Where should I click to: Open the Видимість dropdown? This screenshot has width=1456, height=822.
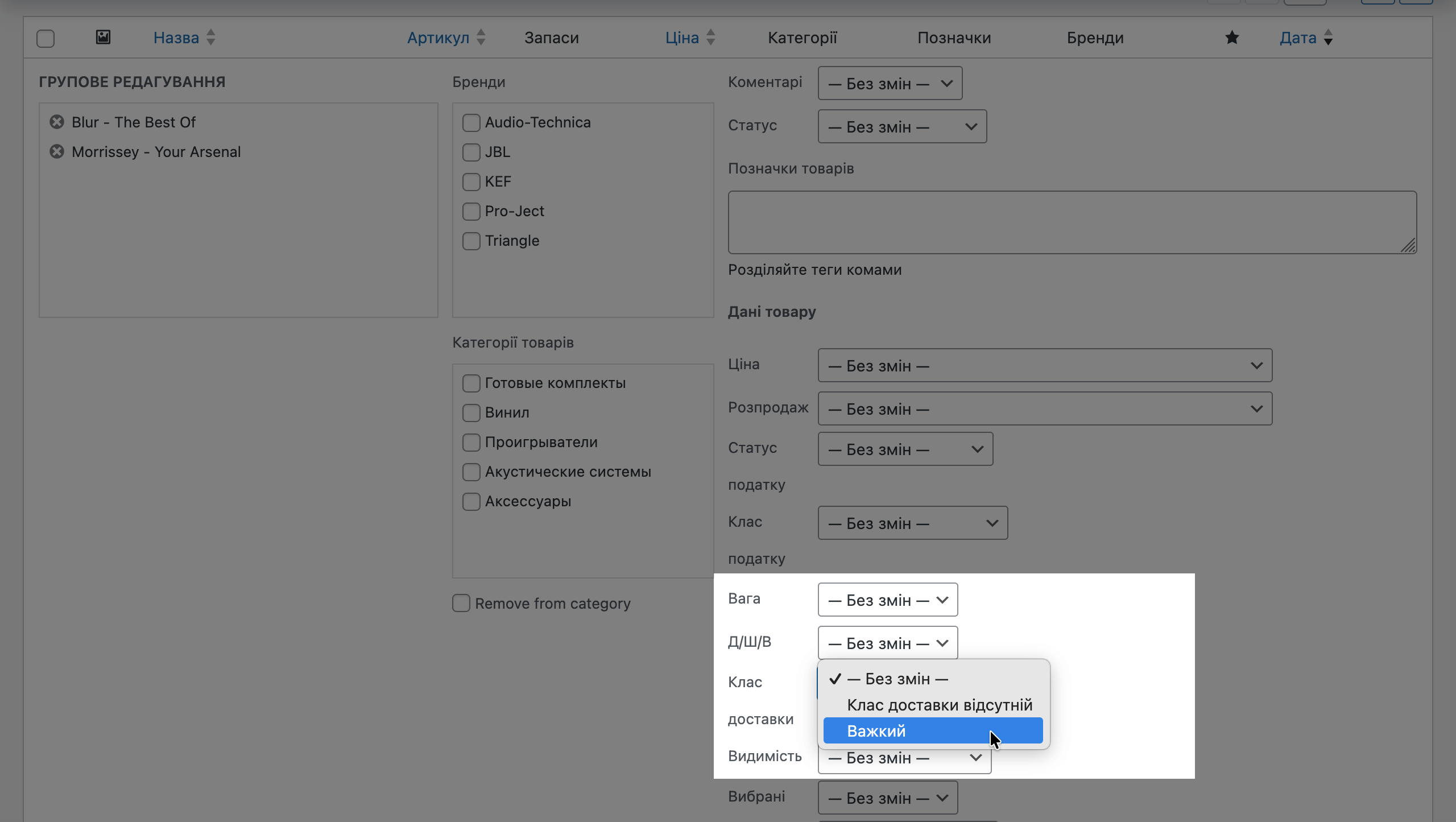(904, 761)
